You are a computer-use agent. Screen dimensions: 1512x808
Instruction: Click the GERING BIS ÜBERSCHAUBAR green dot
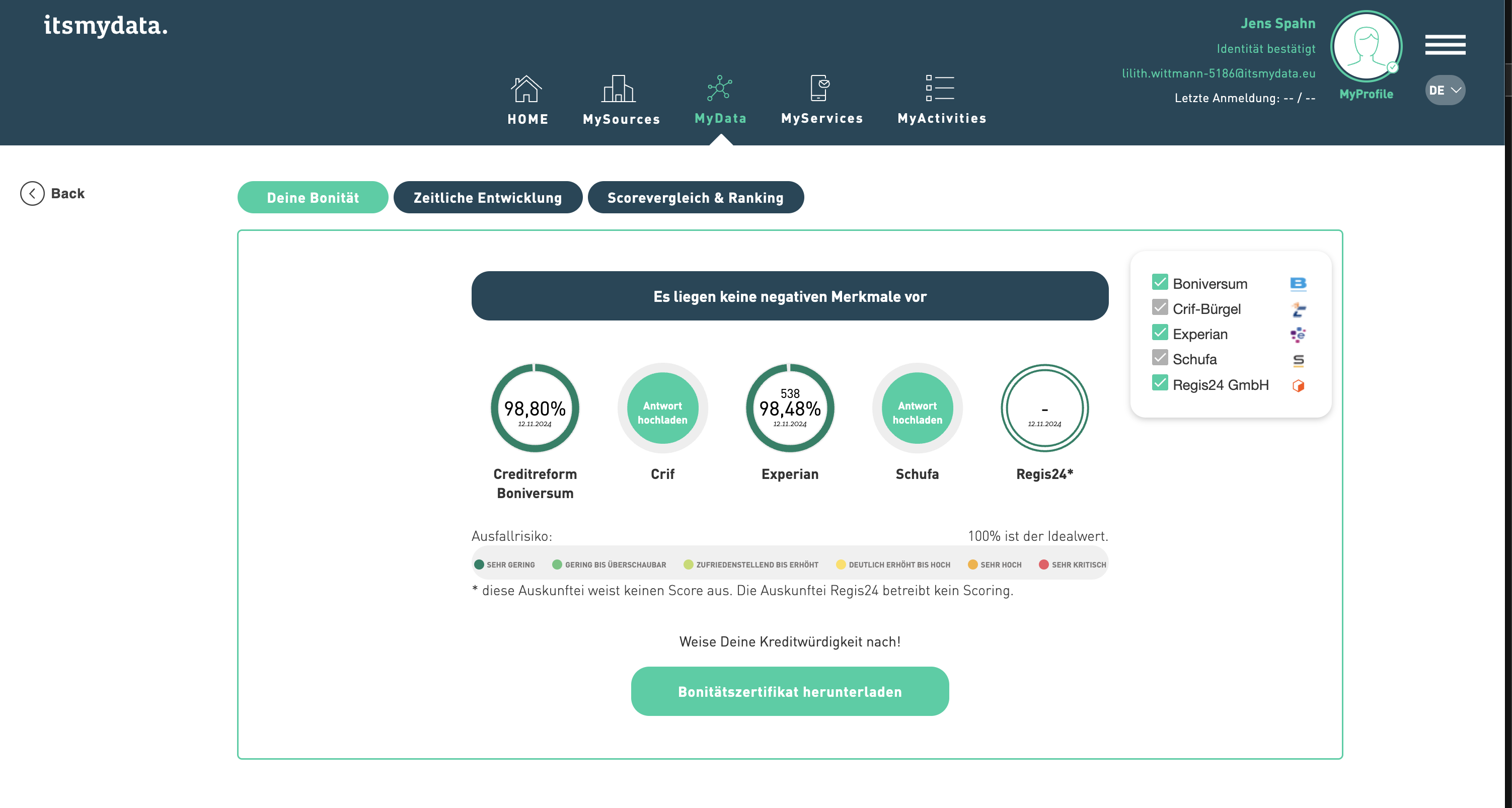point(557,565)
